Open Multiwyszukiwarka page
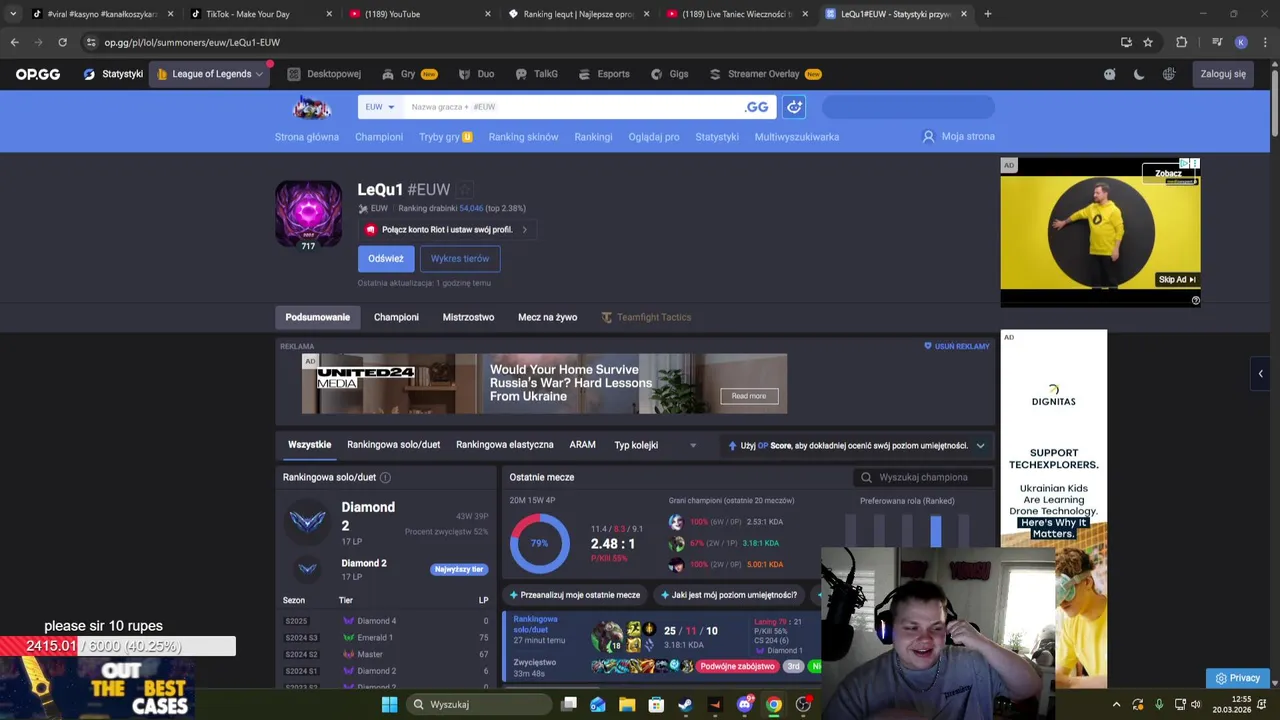 (797, 137)
